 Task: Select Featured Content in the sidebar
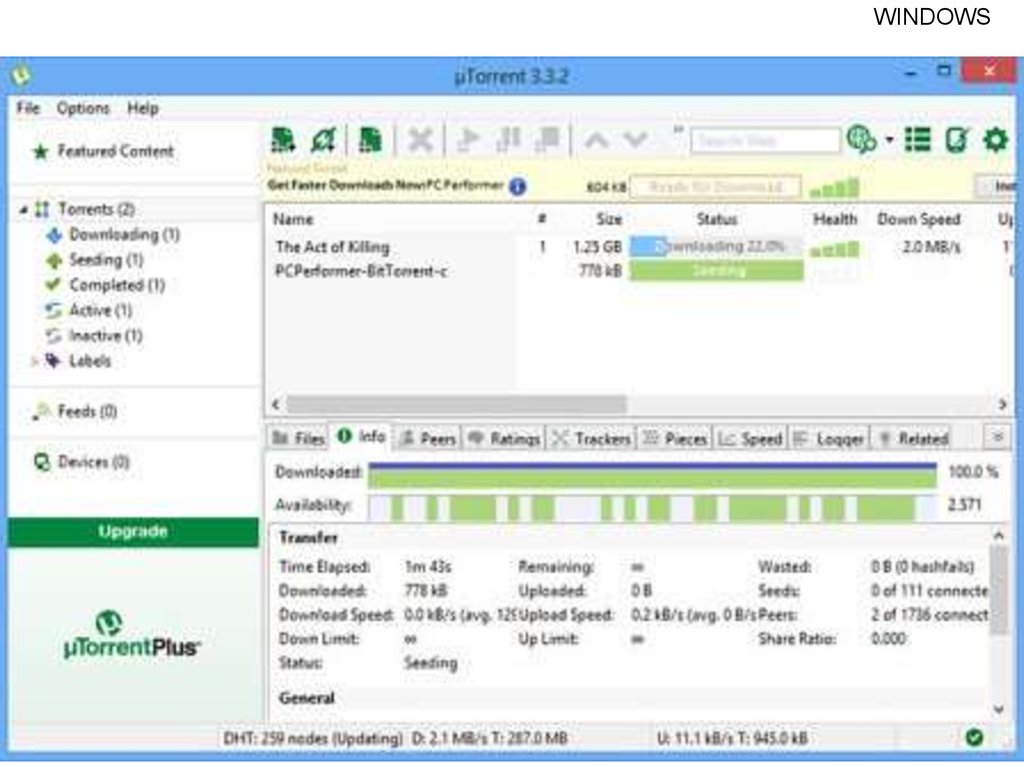(x=116, y=152)
